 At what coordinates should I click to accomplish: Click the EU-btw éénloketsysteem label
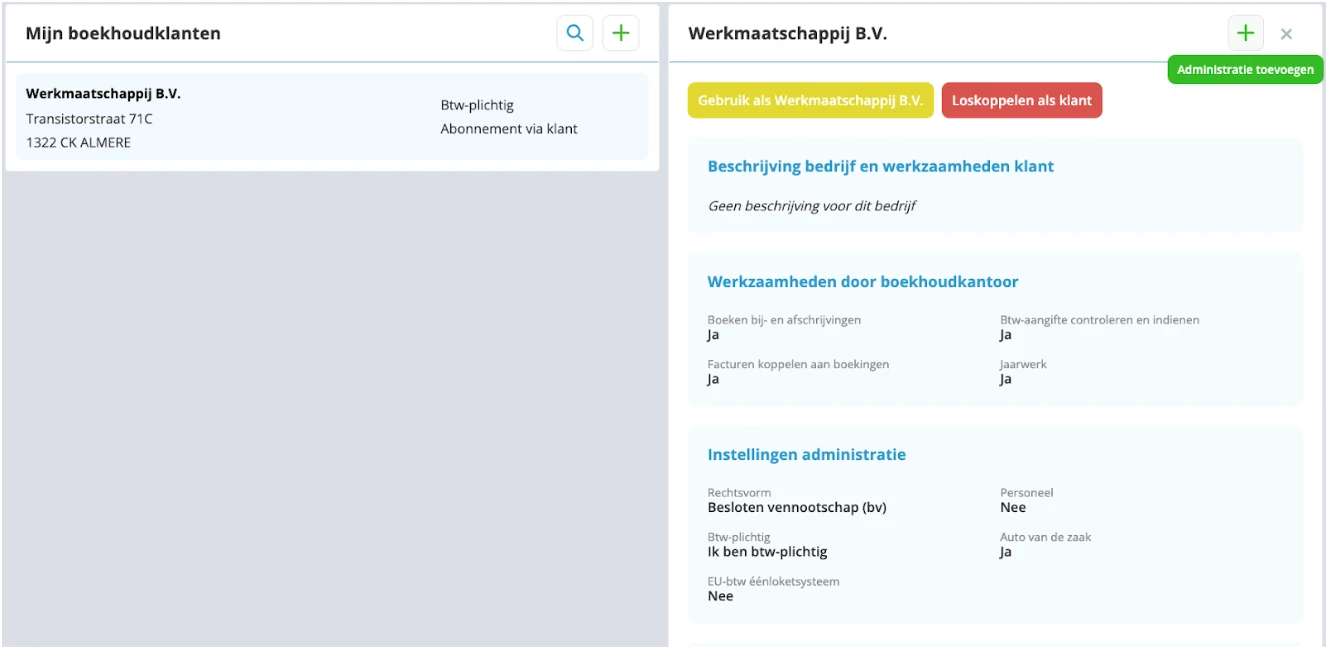click(774, 581)
